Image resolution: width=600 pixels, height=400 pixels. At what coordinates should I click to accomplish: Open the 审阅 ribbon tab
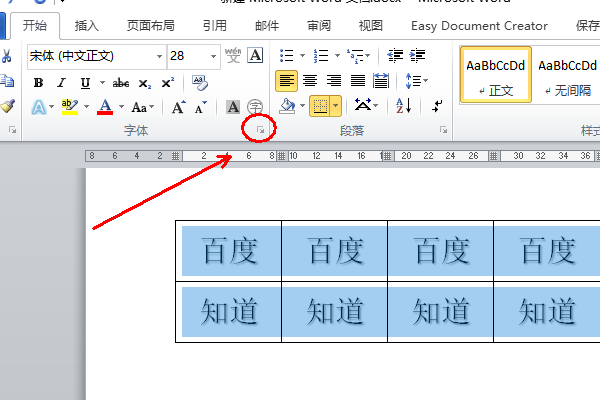click(x=319, y=26)
